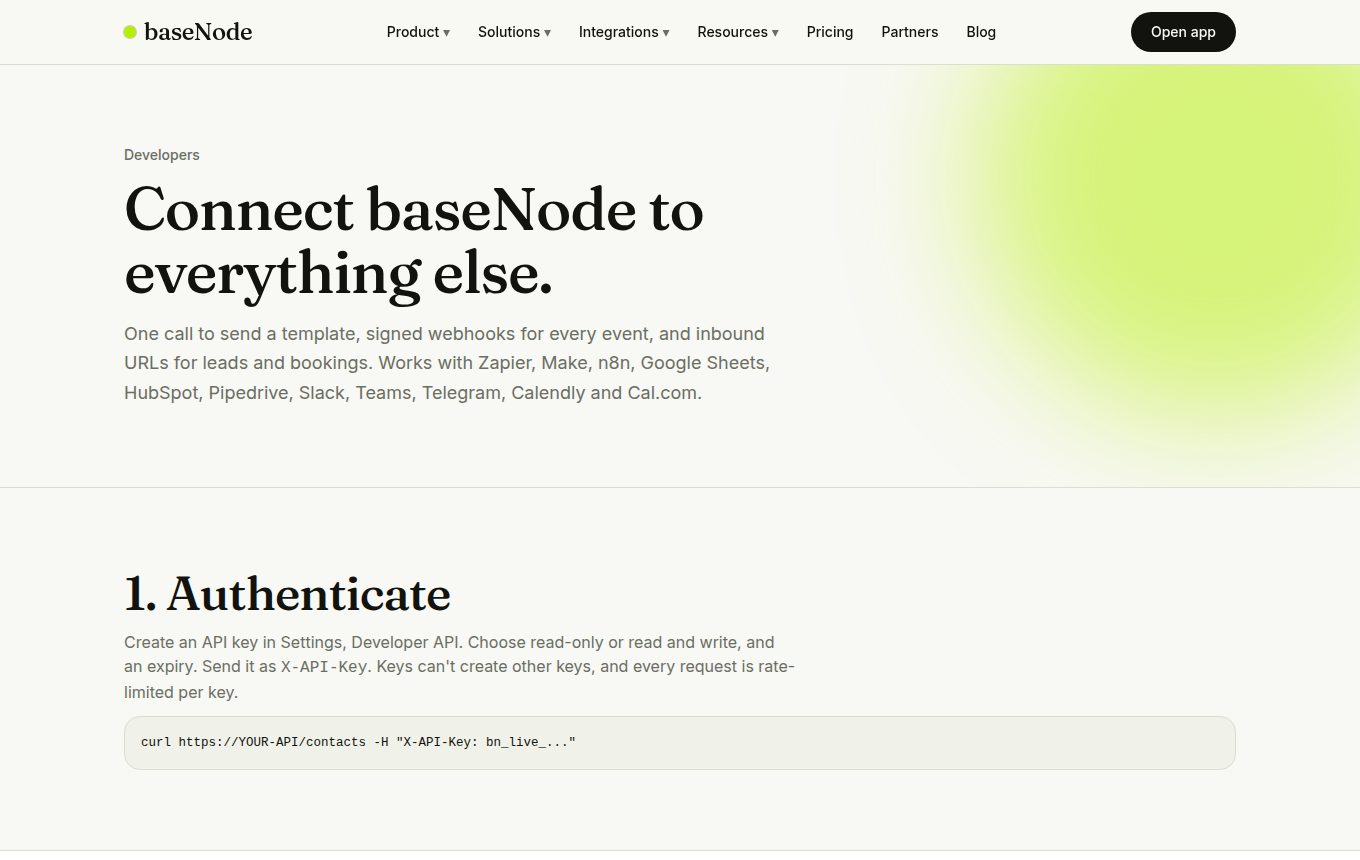Viewport: 1360px width, 860px height.
Task: Go to the baseNode home link
Action: point(188,32)
